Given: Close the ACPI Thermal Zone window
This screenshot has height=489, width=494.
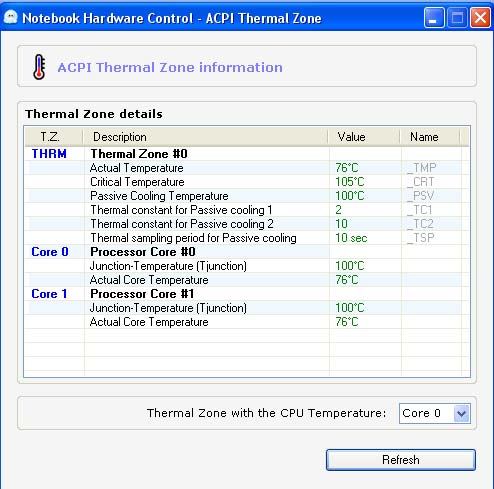Looking at the screenshot, I should (x=480, y=18).
